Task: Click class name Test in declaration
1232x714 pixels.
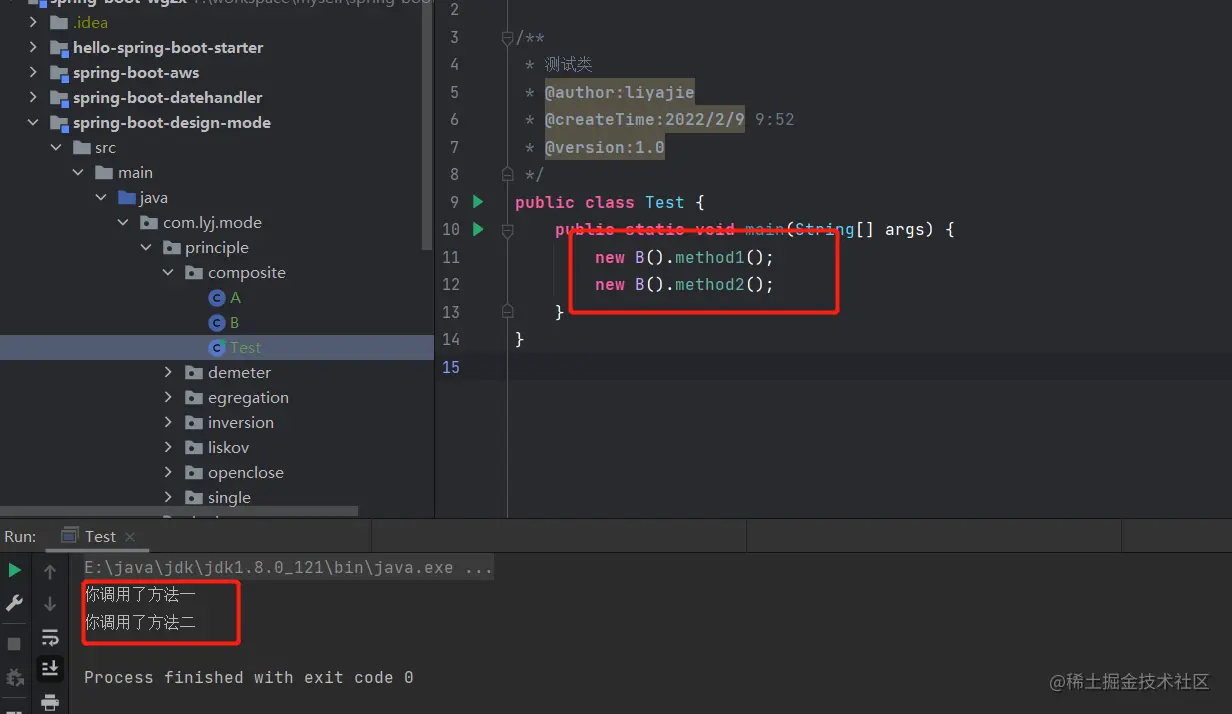Action: coord(665,202)
